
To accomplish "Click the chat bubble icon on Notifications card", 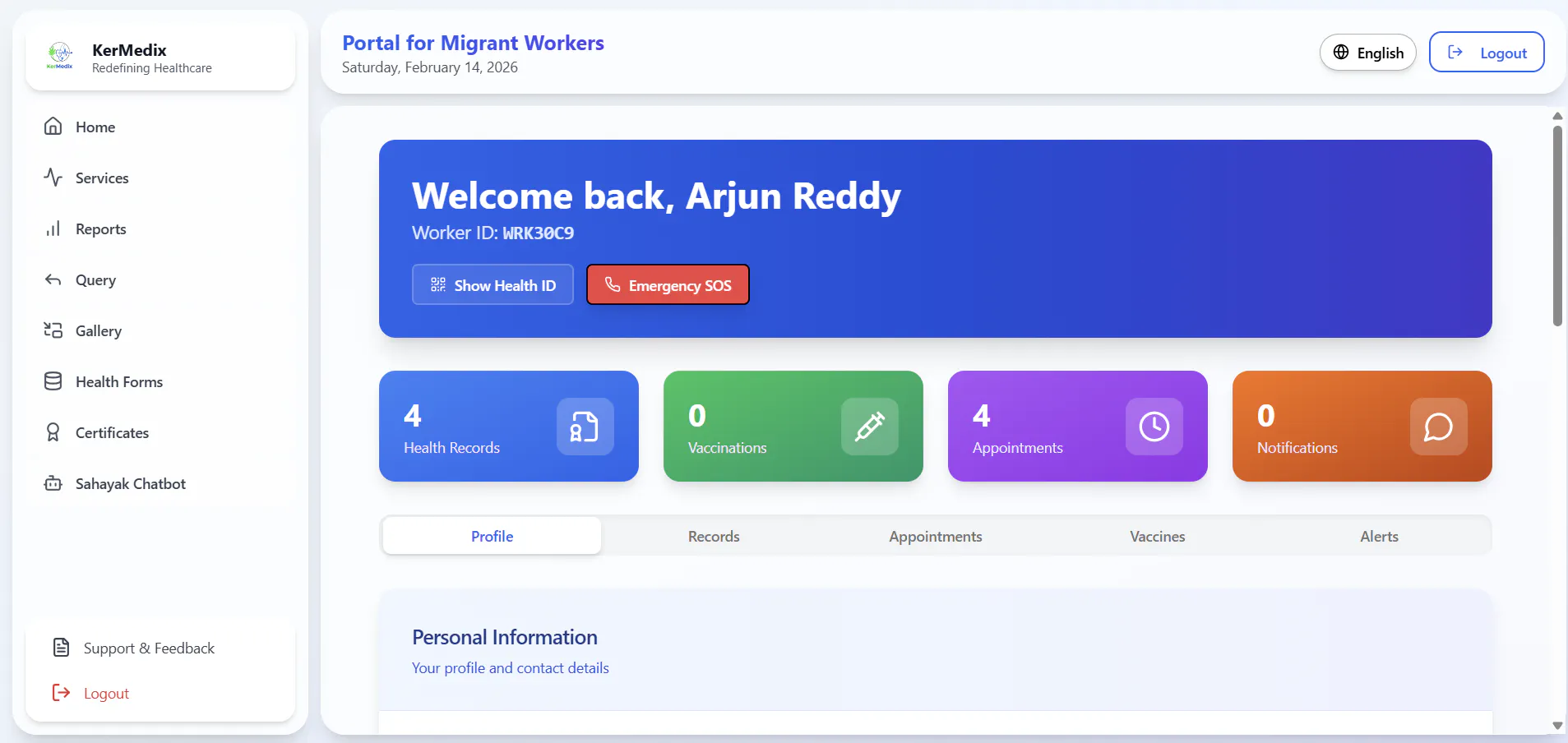I will [1438, 427].
